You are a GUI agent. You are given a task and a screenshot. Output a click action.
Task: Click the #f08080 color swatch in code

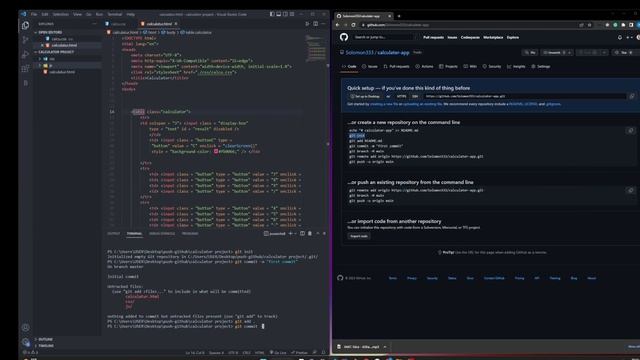(x=216, y=151)
